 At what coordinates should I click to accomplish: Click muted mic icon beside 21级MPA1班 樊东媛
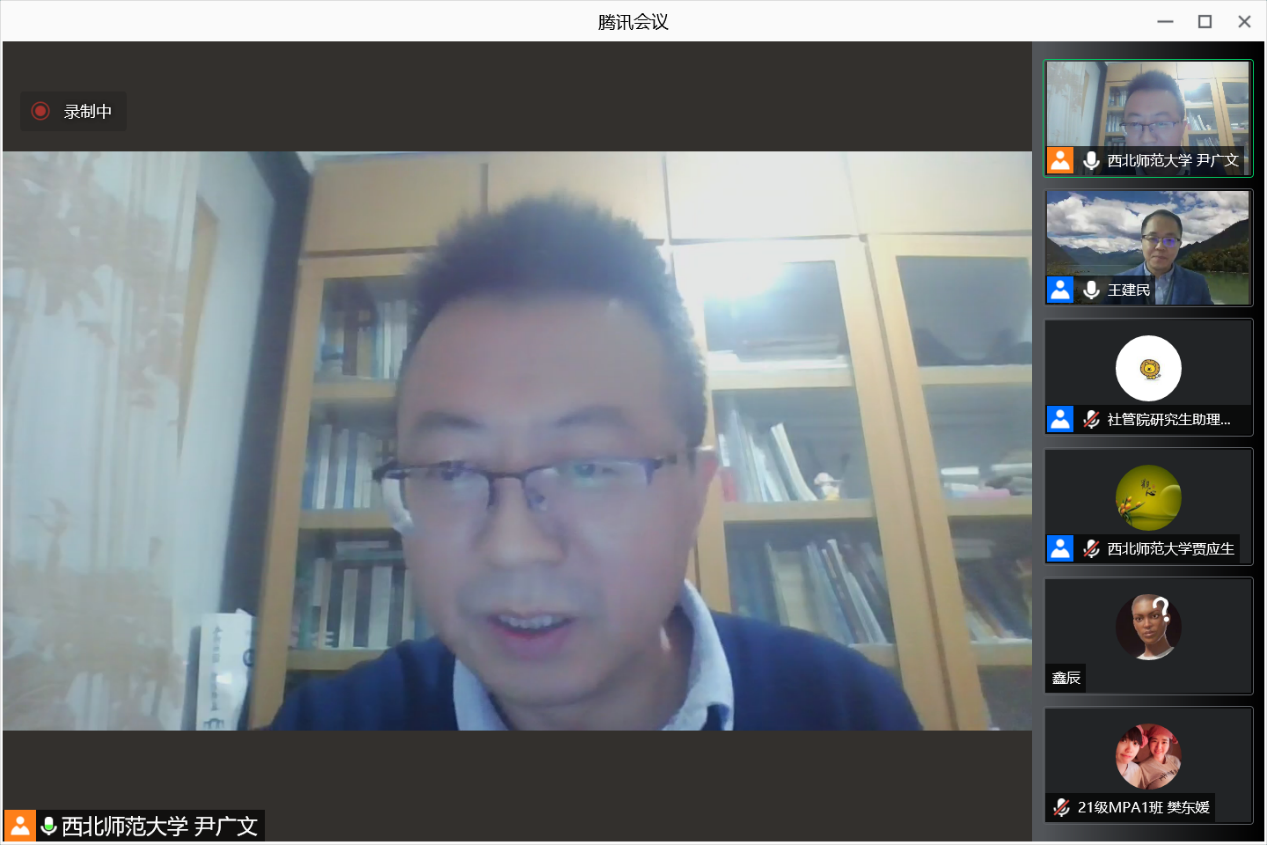coord(1061,807)
